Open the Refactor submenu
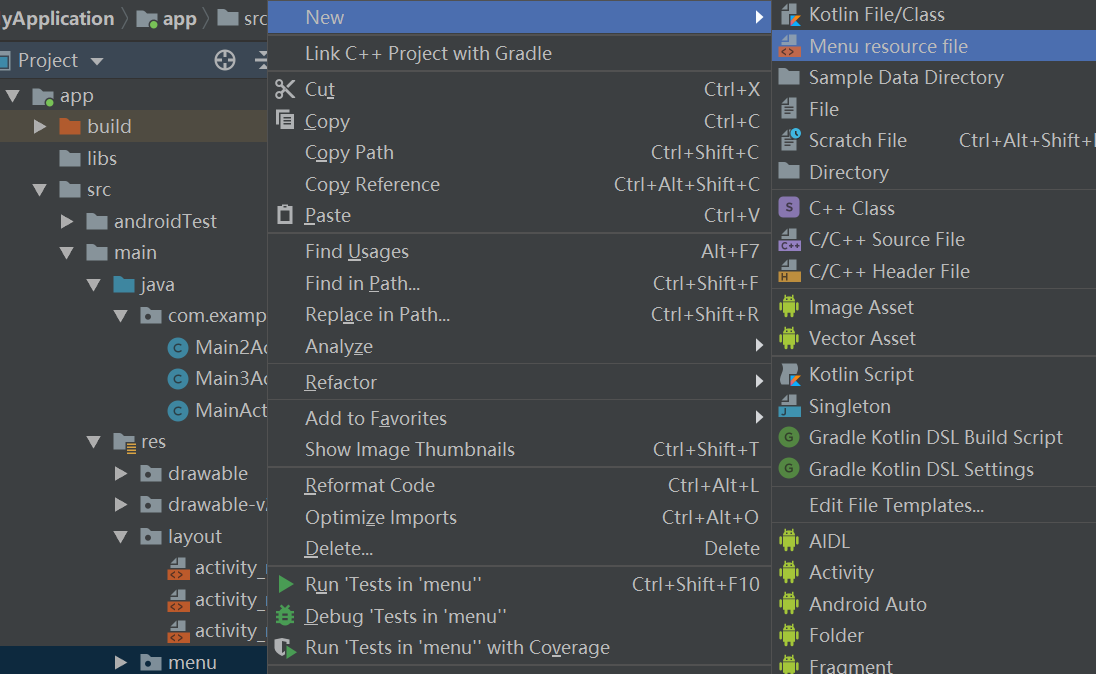Screen dimensions: 1096x674 coord(343,382)
